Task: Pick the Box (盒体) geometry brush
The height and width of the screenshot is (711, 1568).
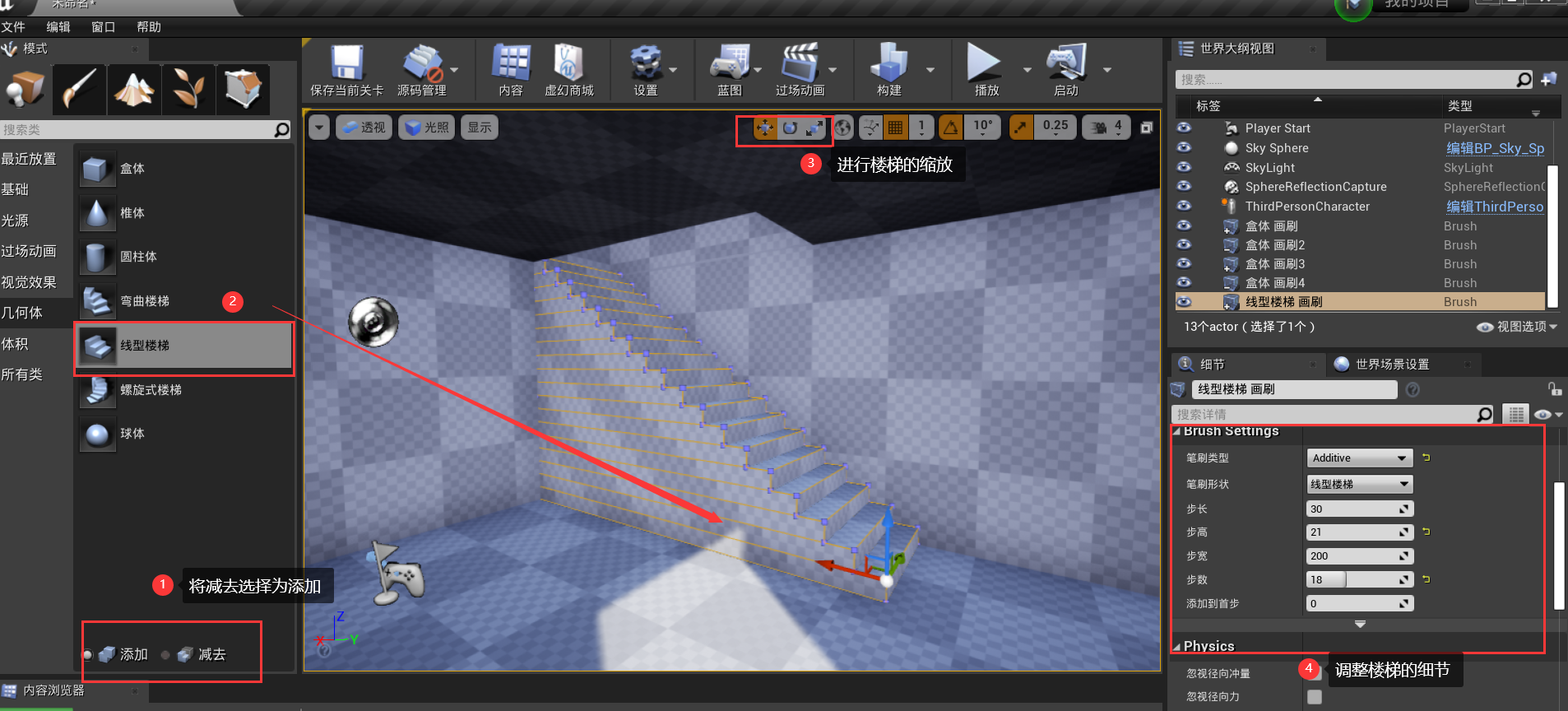Action: click(183, 169)
